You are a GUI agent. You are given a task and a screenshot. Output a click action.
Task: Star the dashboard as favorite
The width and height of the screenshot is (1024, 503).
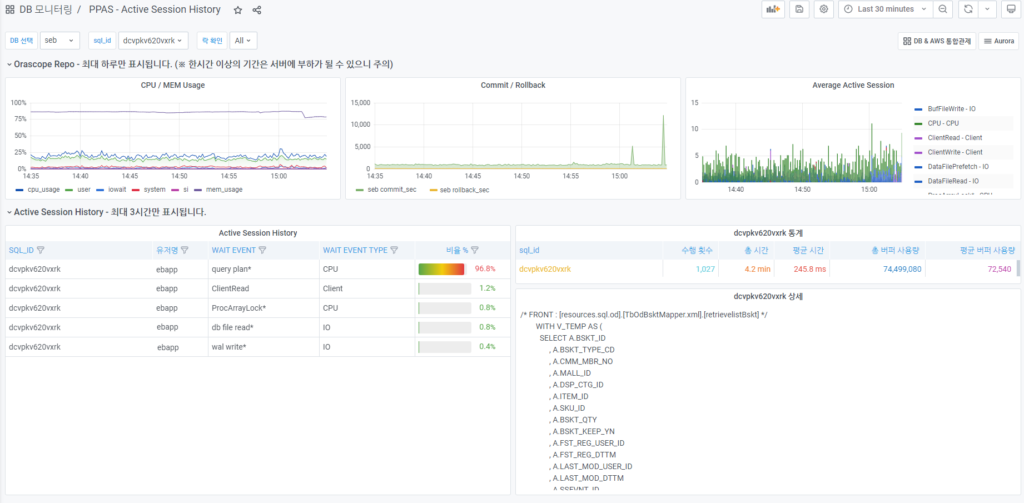237,10
